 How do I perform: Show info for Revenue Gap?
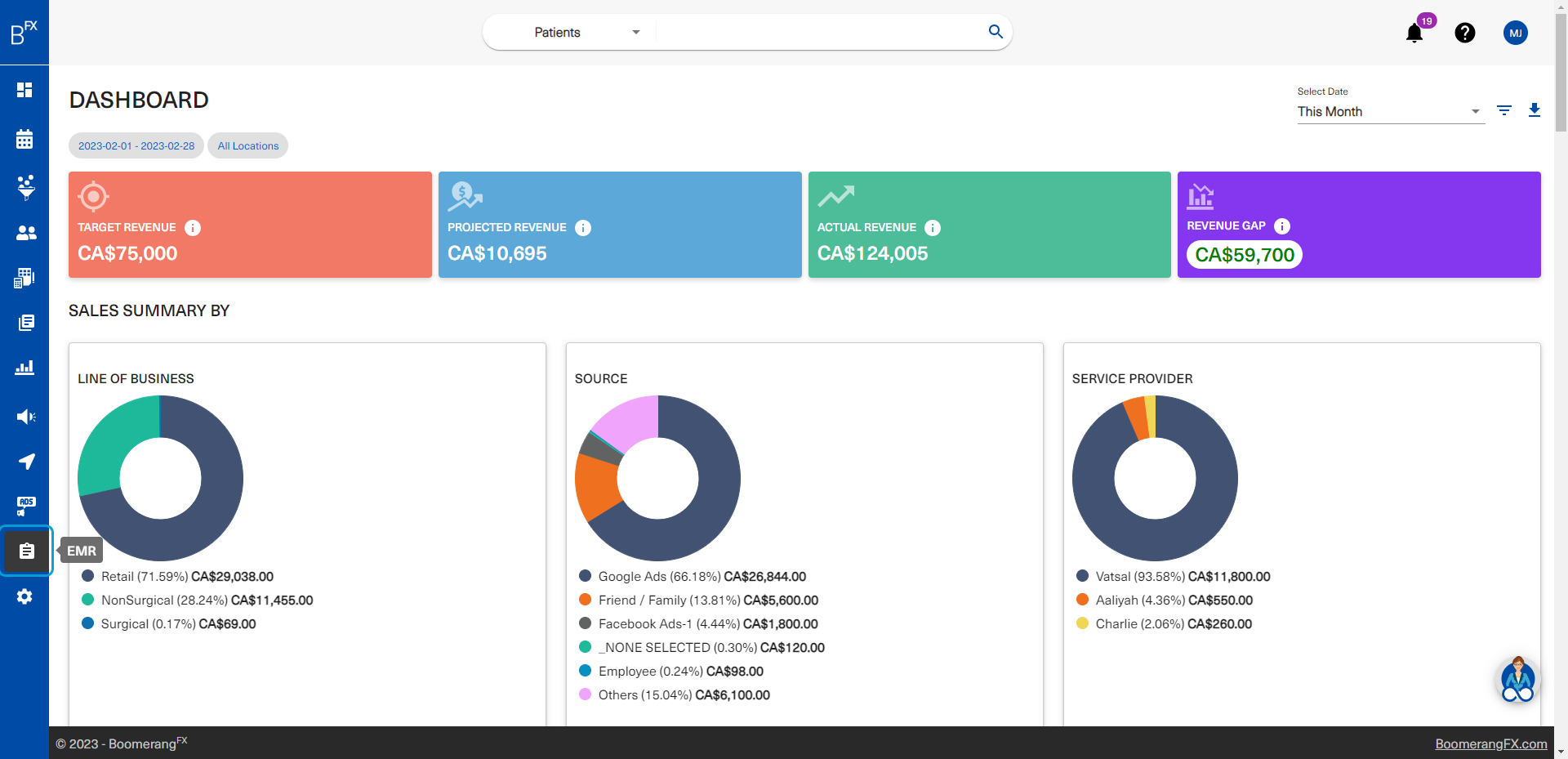pos(1282,226)
